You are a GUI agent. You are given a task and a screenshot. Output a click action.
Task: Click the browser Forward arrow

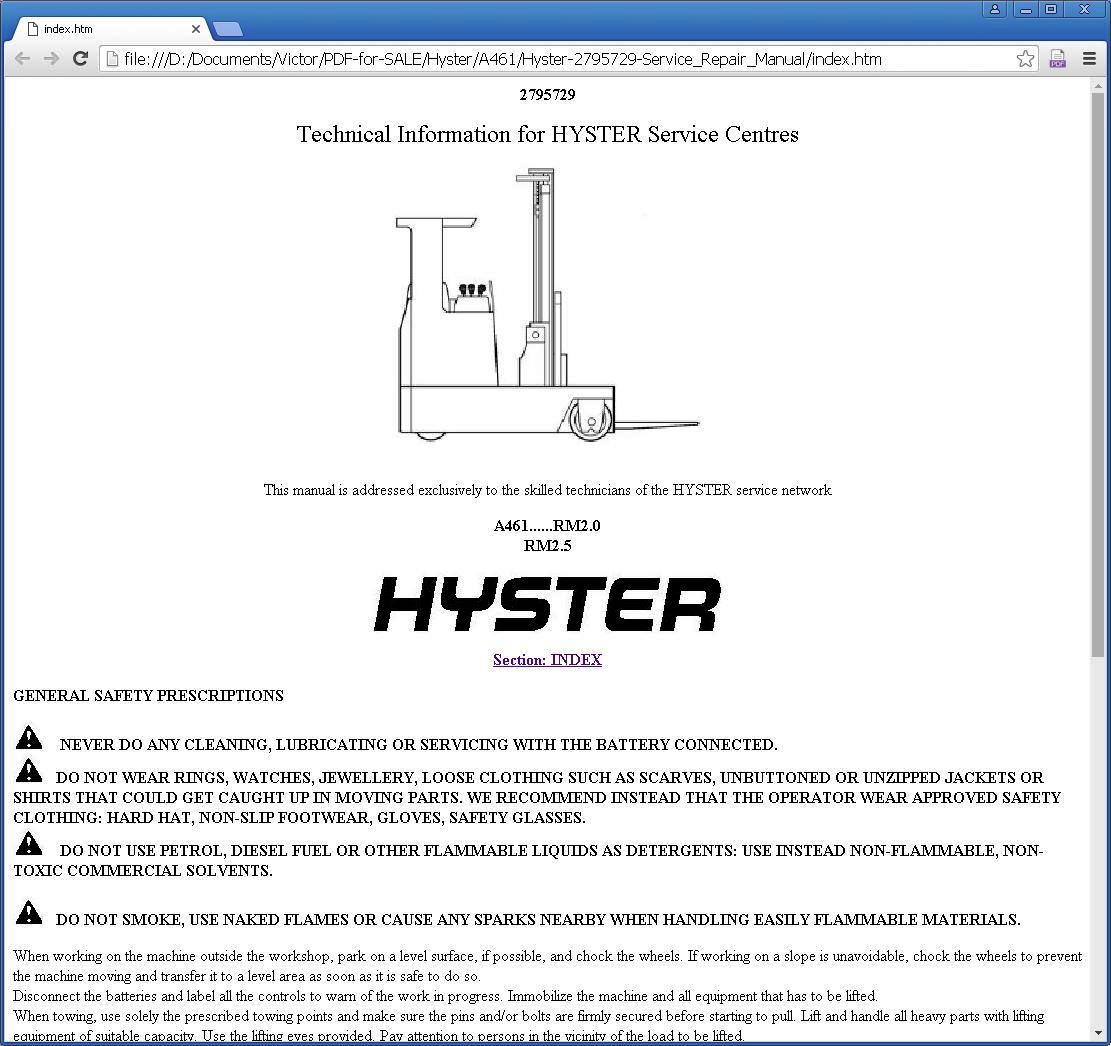[x=51, y=59]
